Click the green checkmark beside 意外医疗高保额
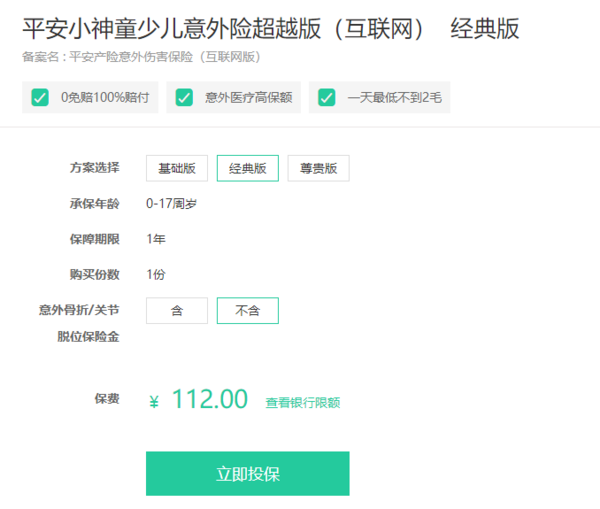 [x=184, y=97]
